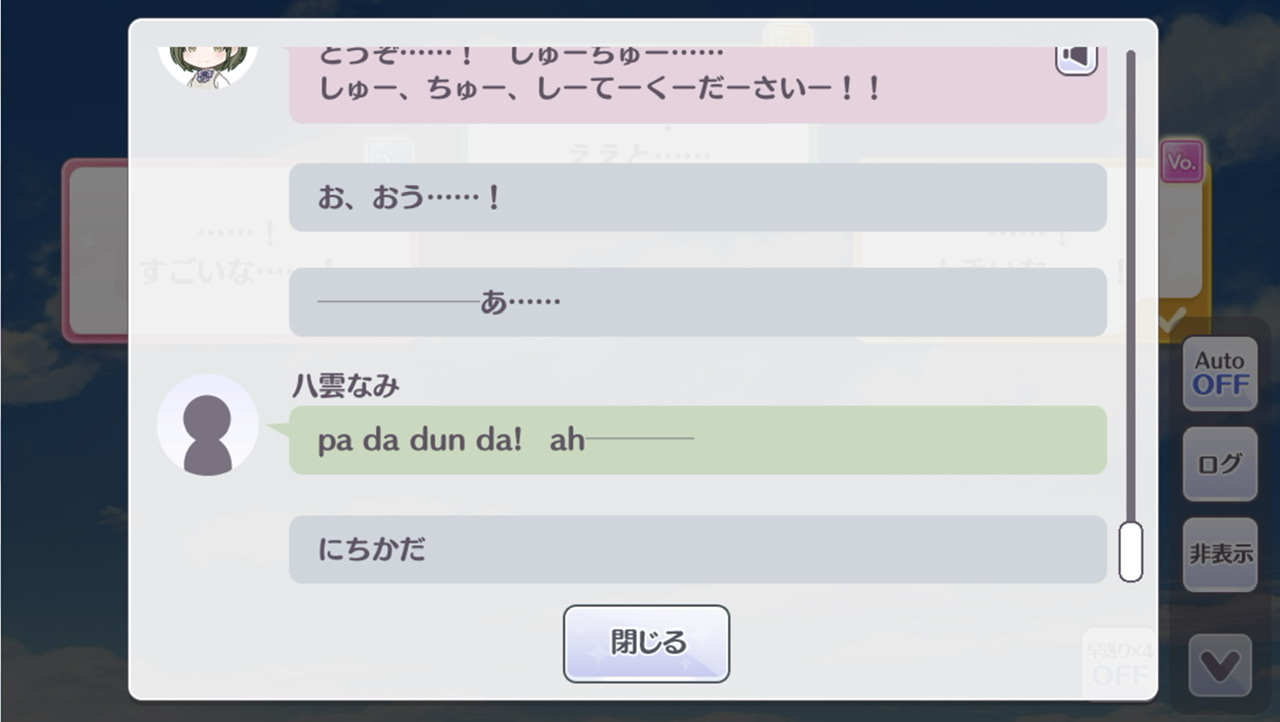The width and height of the screenshot is (1280, 722).
Task: Hide the UI with the 非表示 button
Action: [x=1220, y=554]
